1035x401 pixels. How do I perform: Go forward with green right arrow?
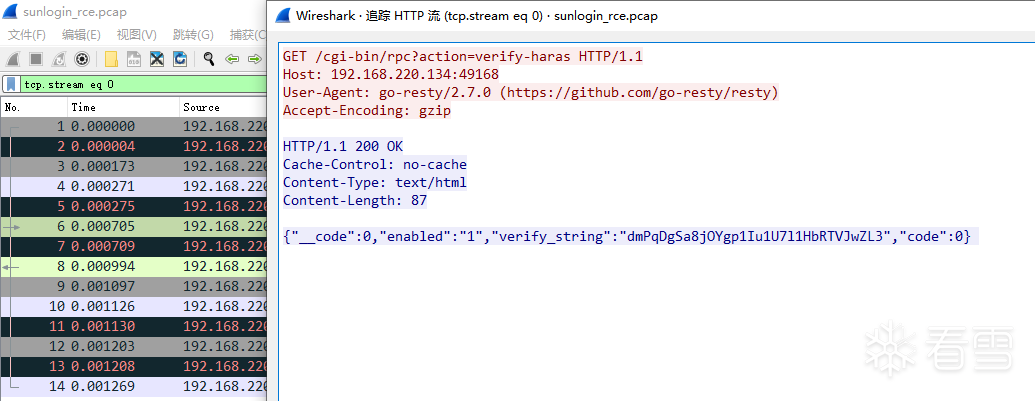(254, 59)
